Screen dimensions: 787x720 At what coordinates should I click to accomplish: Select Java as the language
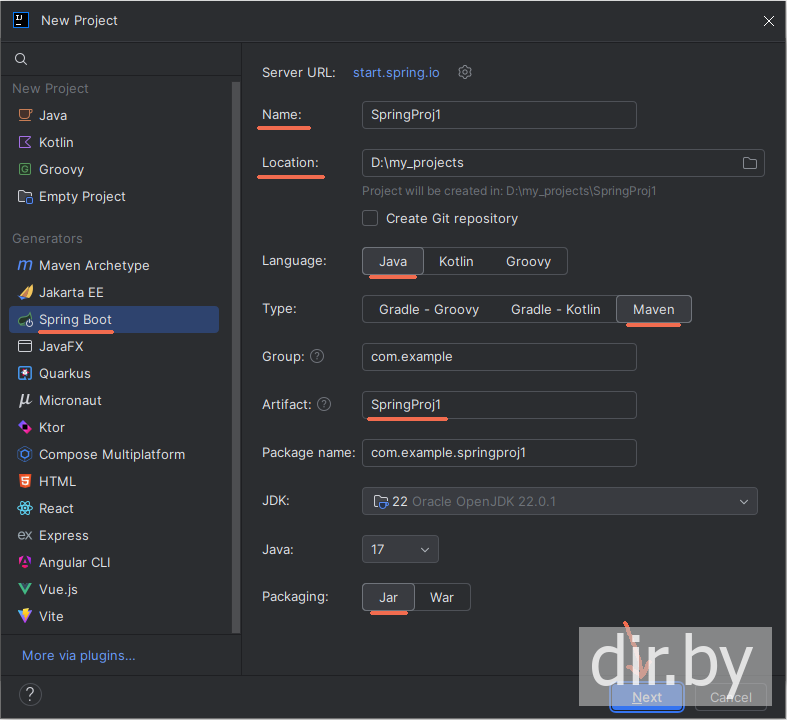(393, 261)
